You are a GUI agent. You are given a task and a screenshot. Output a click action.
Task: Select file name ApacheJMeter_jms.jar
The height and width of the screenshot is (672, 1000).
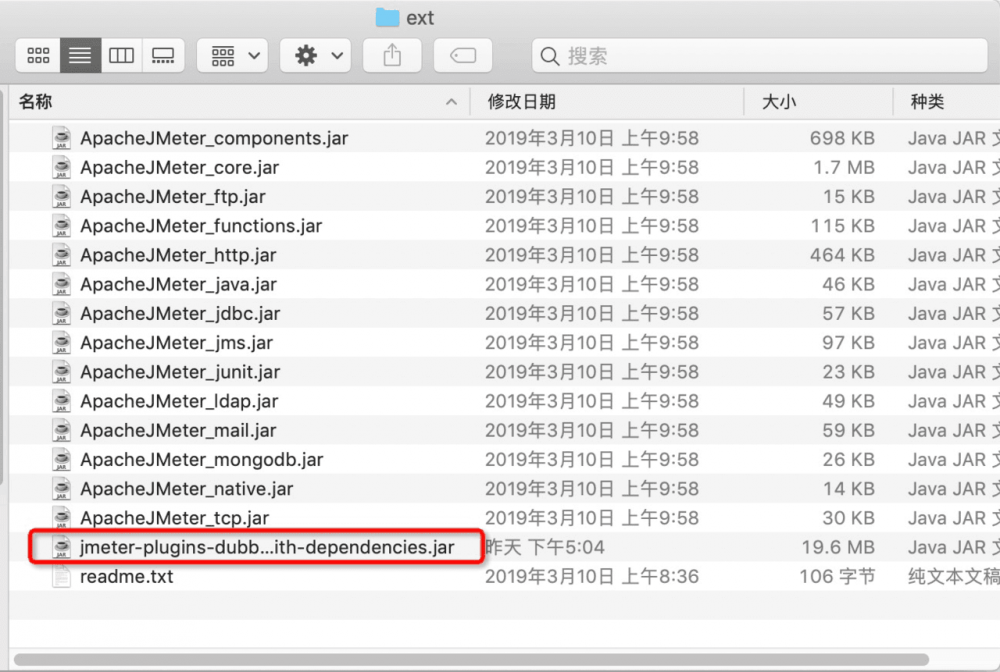tap(177, 342)
